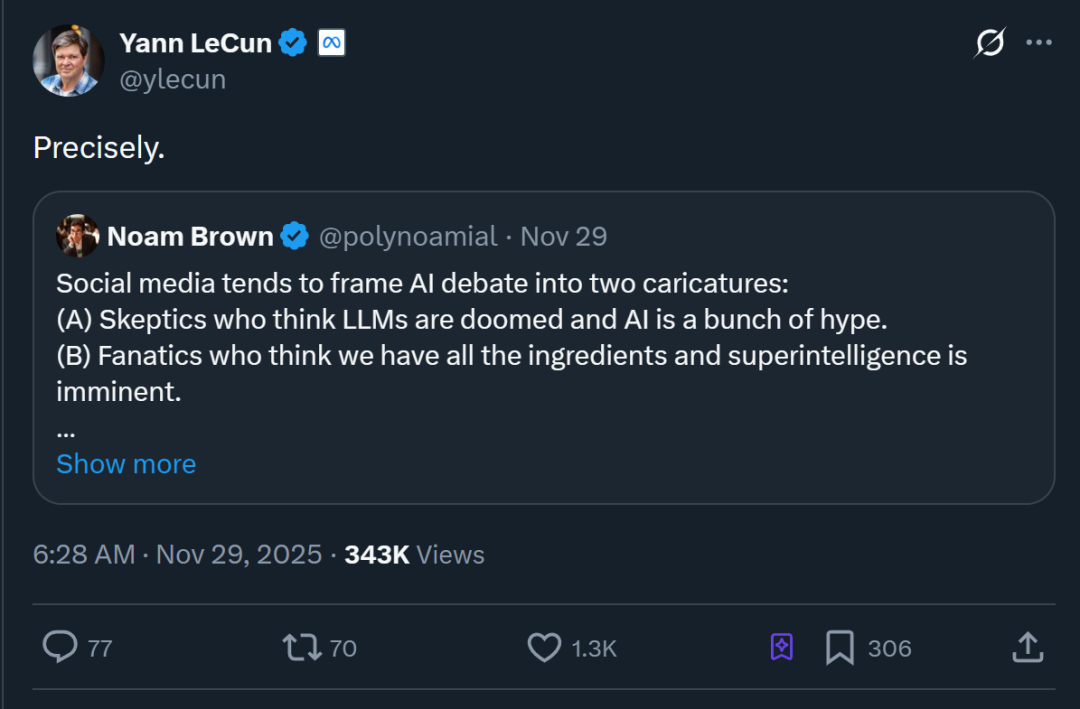Expand quoted post with Show more

[x=126, y=464]
